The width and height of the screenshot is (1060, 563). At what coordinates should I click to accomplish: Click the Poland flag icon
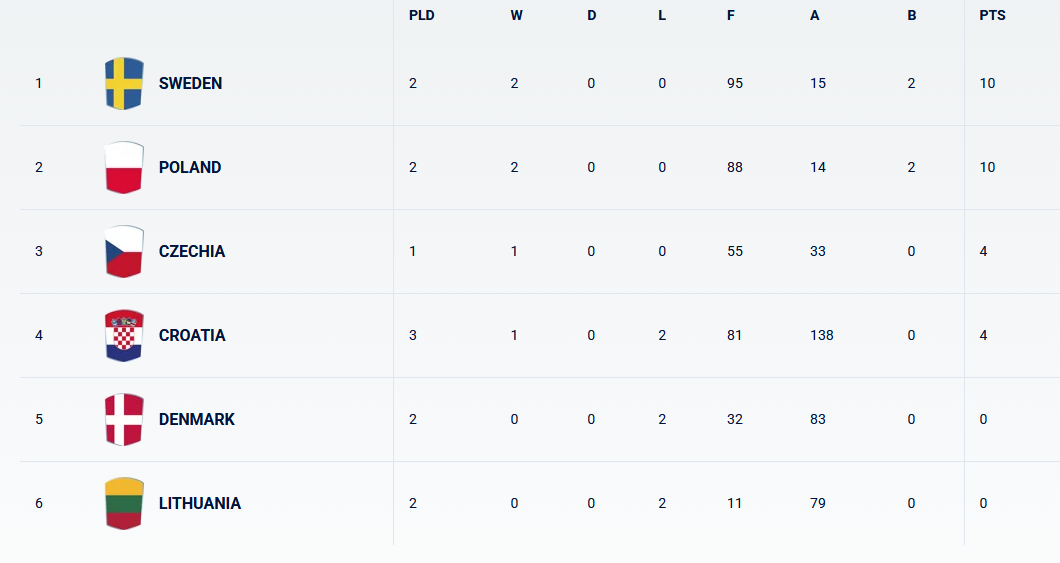click(x=124, y=167)
